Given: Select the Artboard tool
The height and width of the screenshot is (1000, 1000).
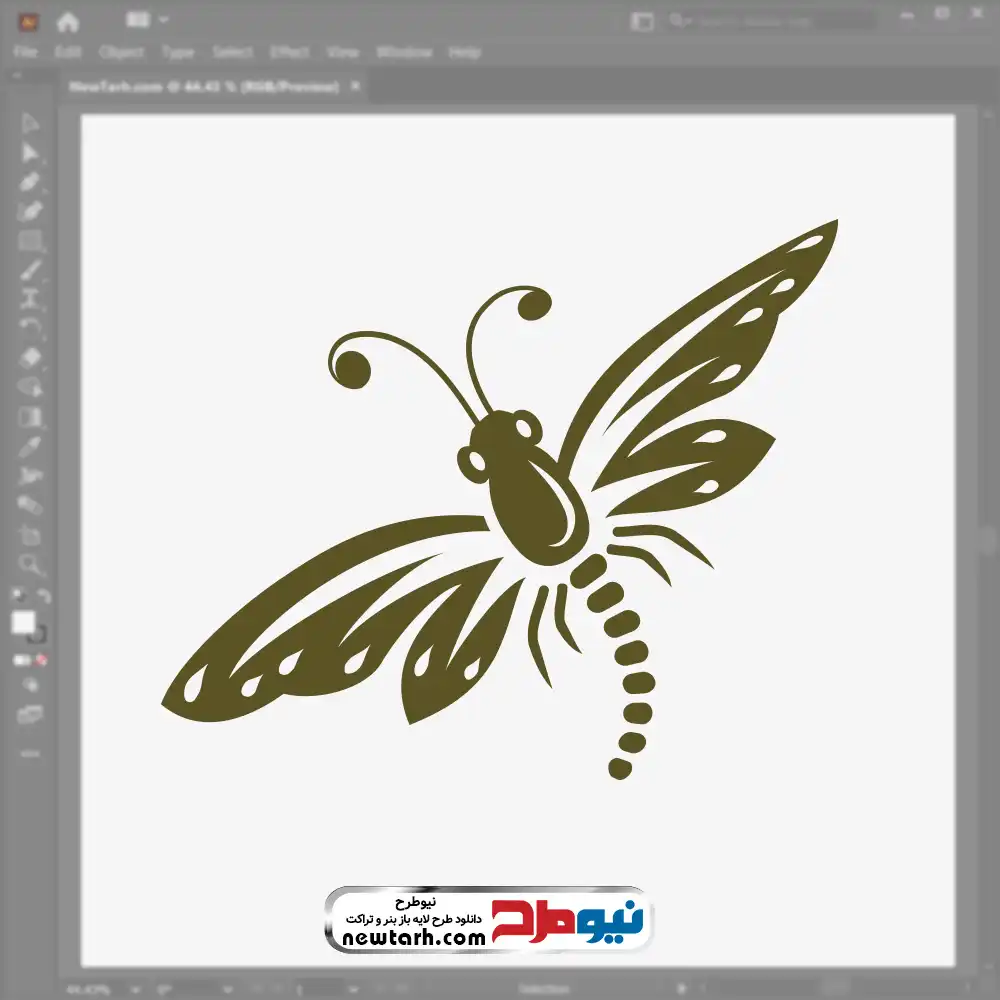Looking at the screenshot, I should tap(30, 535).
